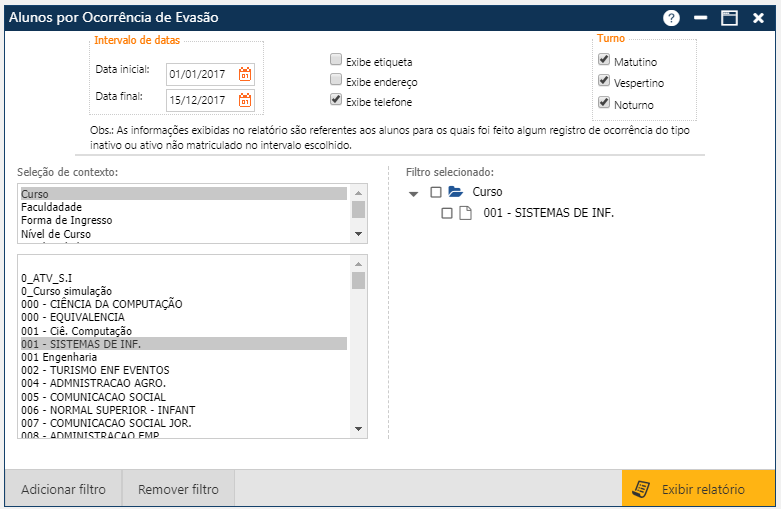
Task: Enable the Exibe etiqueta checkbox
Action: tap(337, 60)
